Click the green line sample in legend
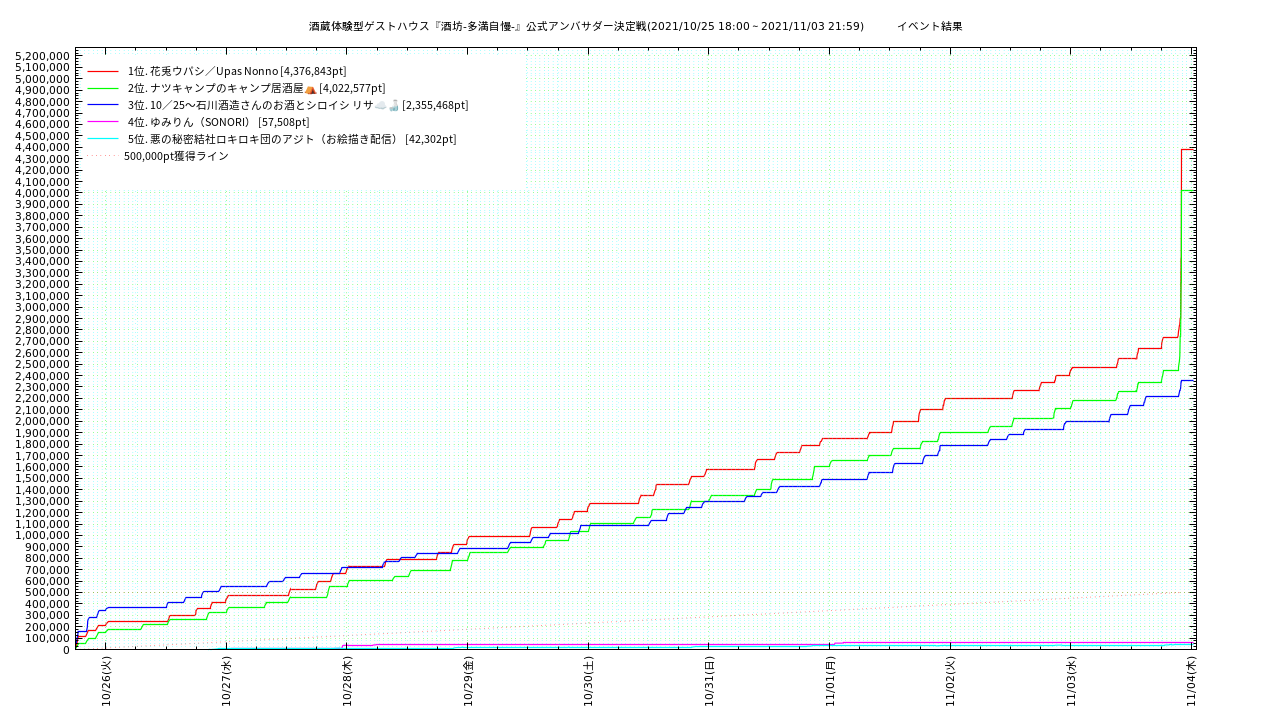1280x720 pixels. click(x=103, y=89)
